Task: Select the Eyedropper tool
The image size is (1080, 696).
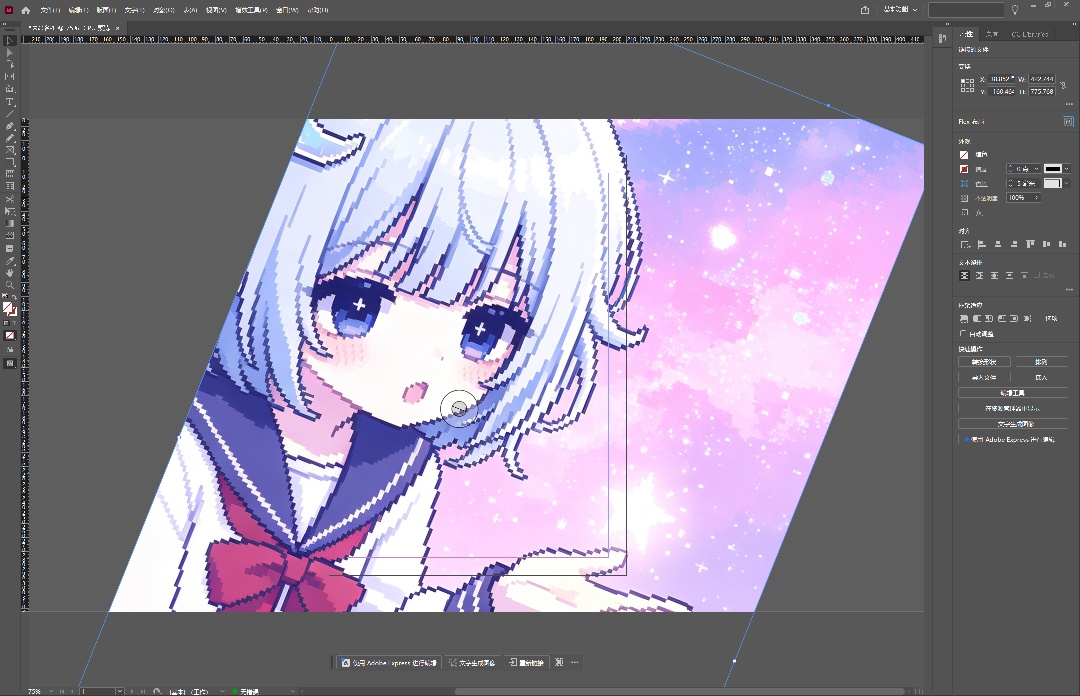Action: (x=10, y=260)
